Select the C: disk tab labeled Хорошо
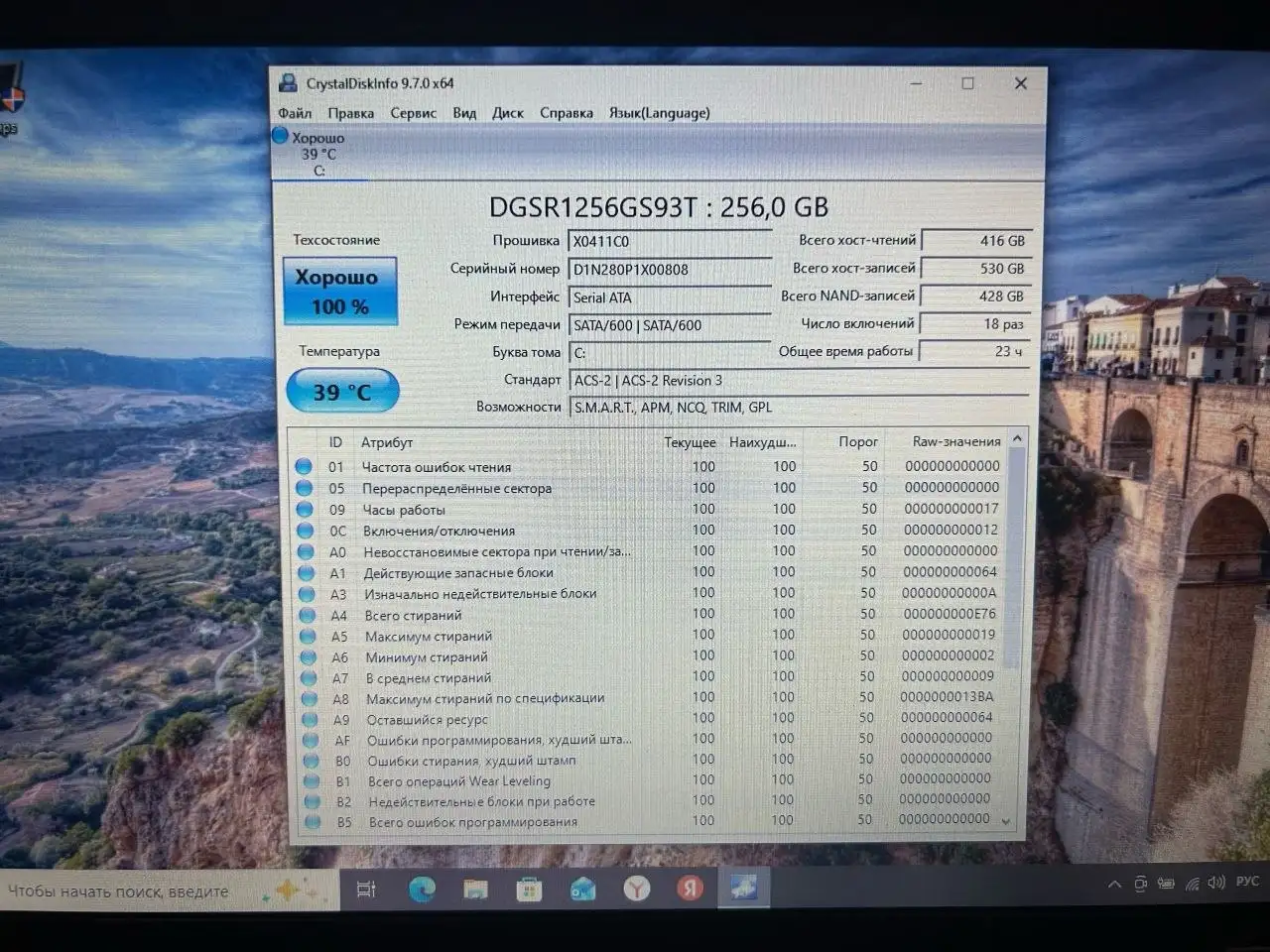 317,154
